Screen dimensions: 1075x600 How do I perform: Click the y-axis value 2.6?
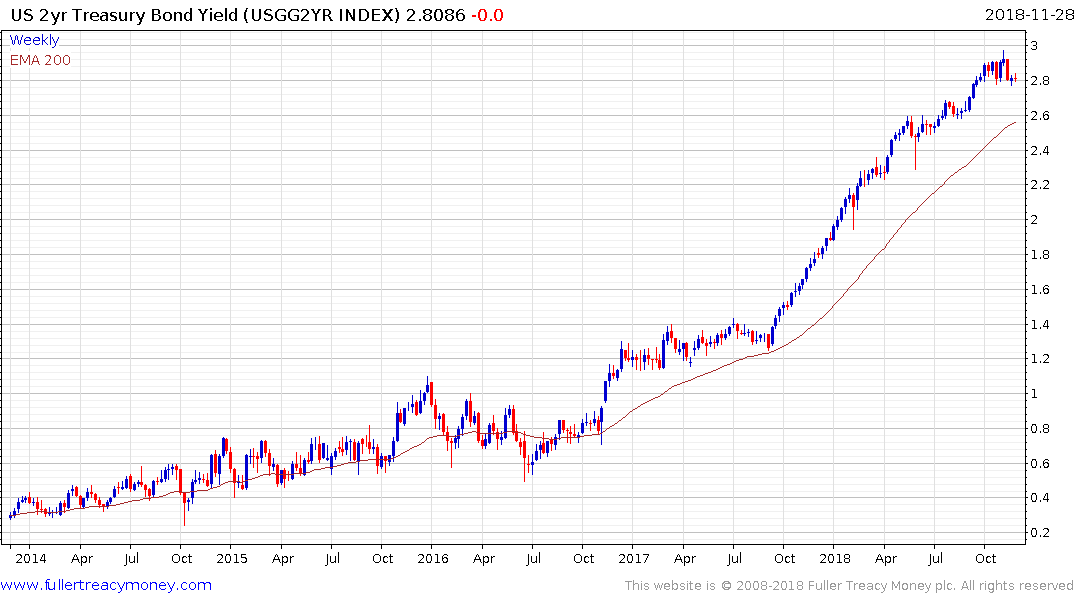pos(1039,116)
